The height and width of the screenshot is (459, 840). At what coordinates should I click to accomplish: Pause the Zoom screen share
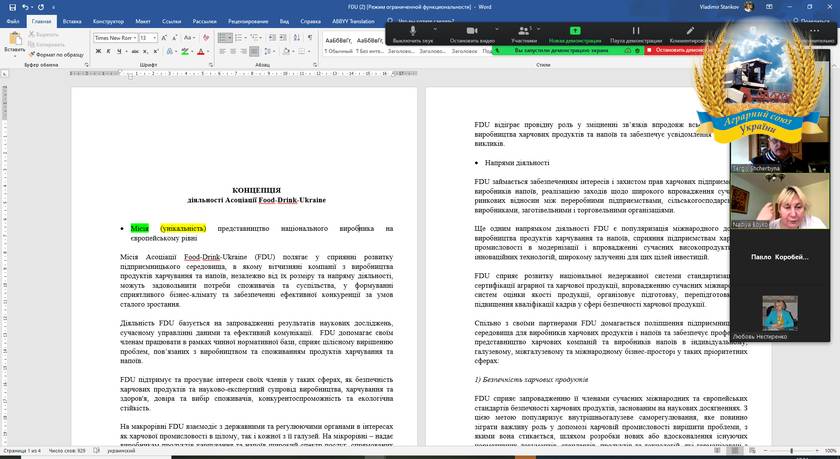(x=635, y=35)
